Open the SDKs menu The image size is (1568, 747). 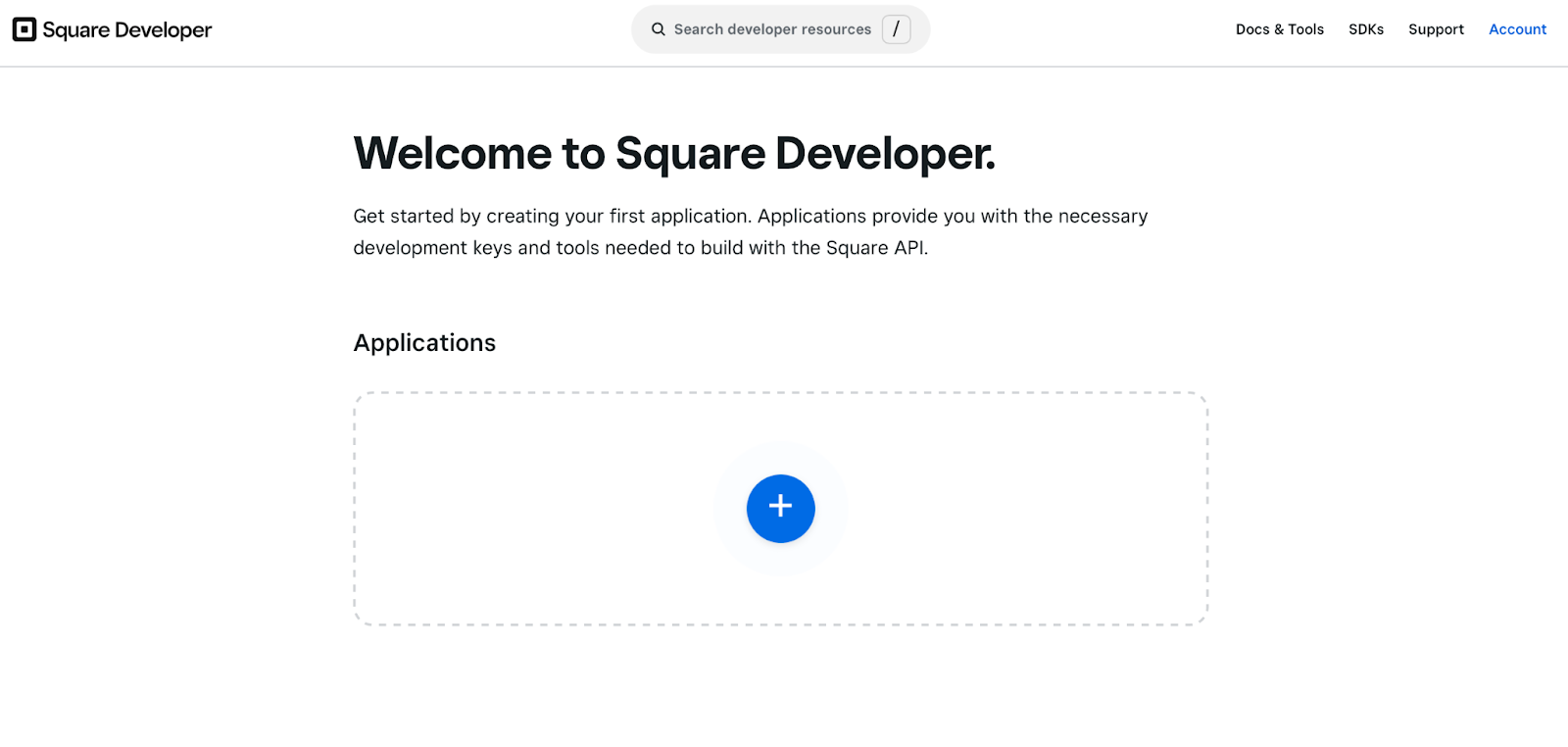click(x=1366, y=29)
